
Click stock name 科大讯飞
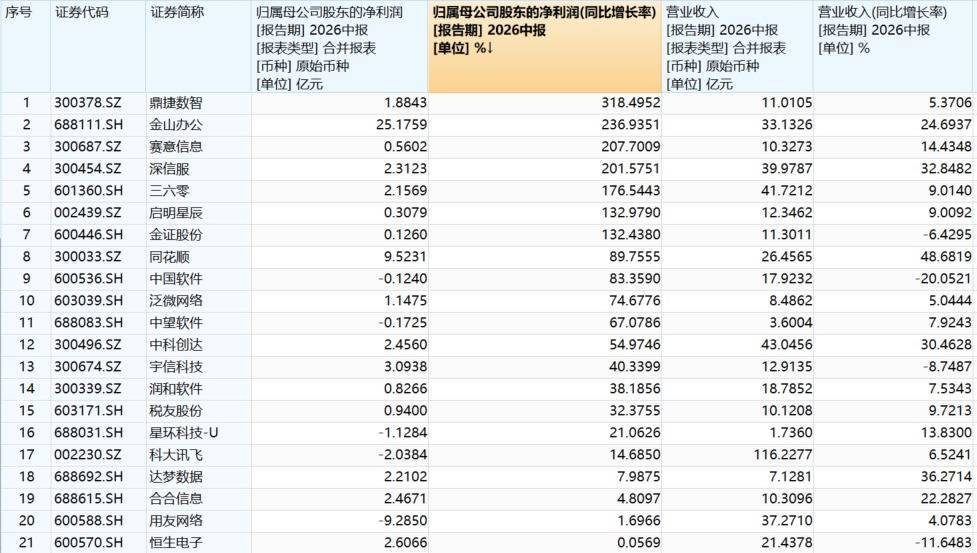pyautogui.click(x=176, y=455)
